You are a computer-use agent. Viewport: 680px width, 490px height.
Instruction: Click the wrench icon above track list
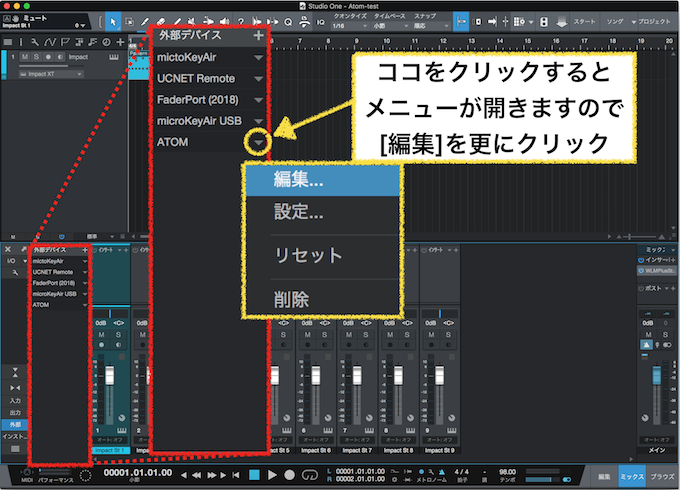pos(35,42)
